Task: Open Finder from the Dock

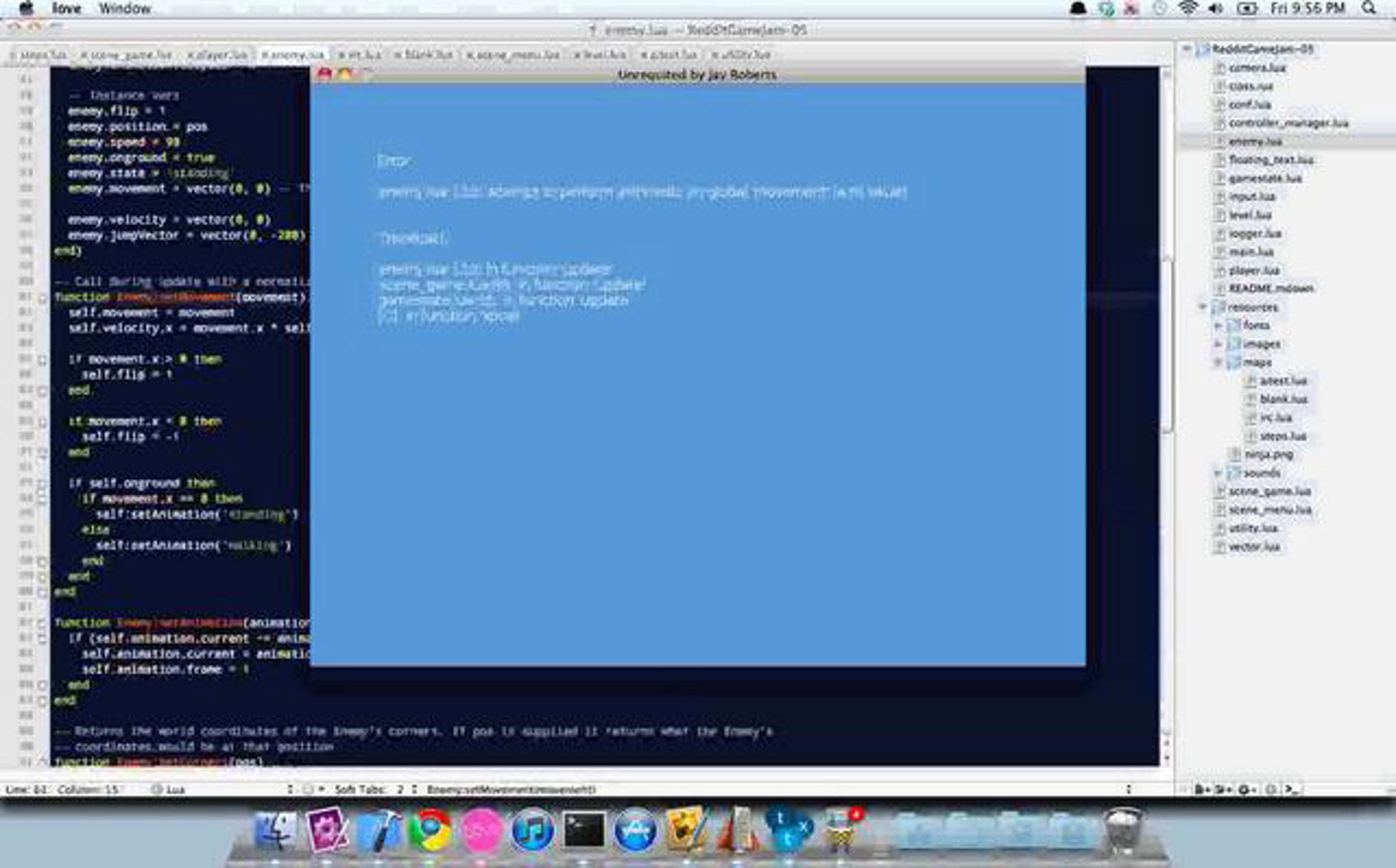Action: pyautogui.click(x=275, y=830)
